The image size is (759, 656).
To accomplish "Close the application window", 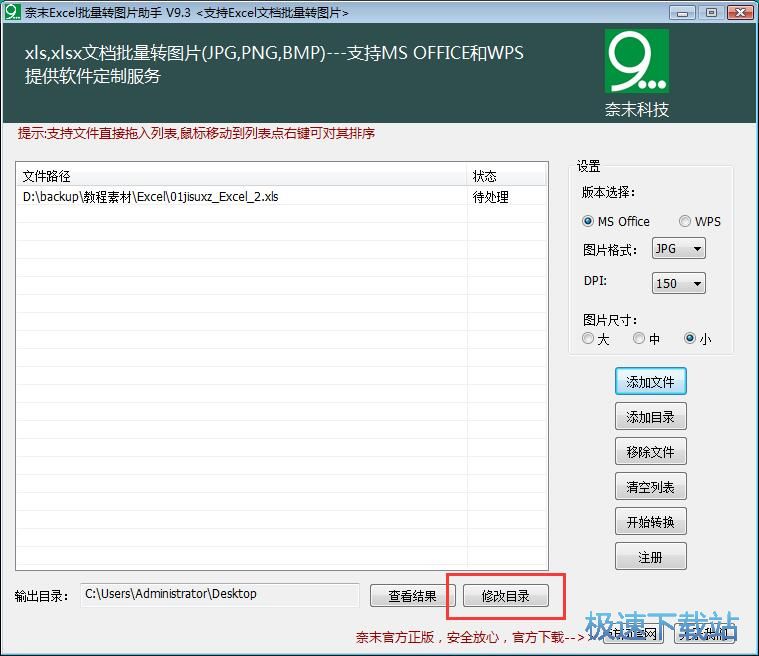I will [740, 13].
